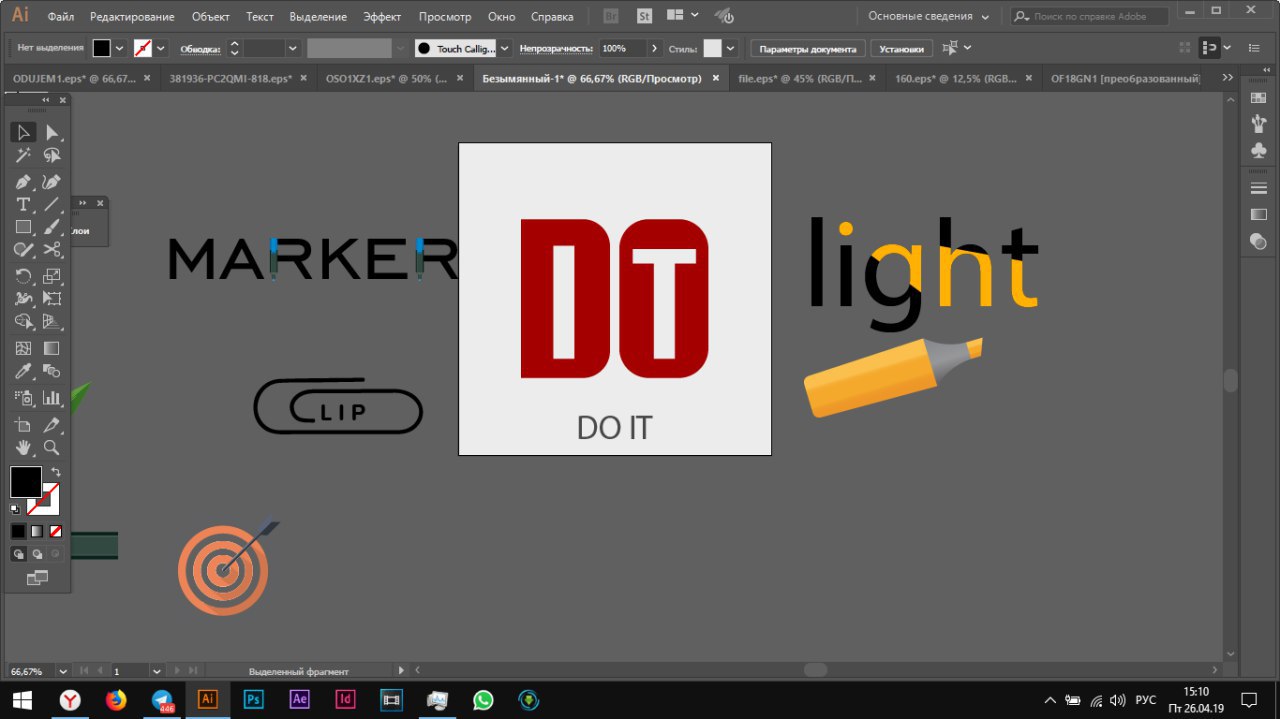Click the Обводка stroke label link

[200, 48]
